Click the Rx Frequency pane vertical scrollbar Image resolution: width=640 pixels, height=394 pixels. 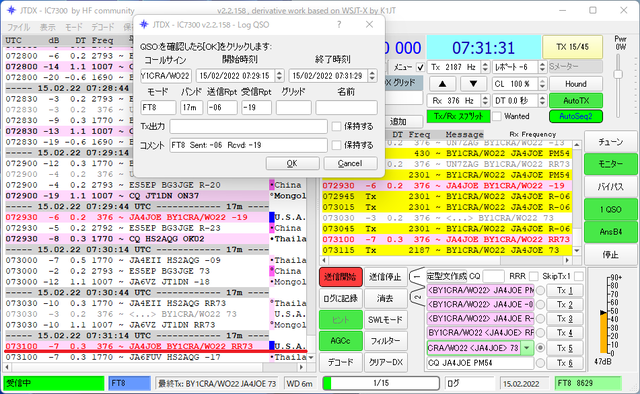pyautogui.click(x=576, y=198)
